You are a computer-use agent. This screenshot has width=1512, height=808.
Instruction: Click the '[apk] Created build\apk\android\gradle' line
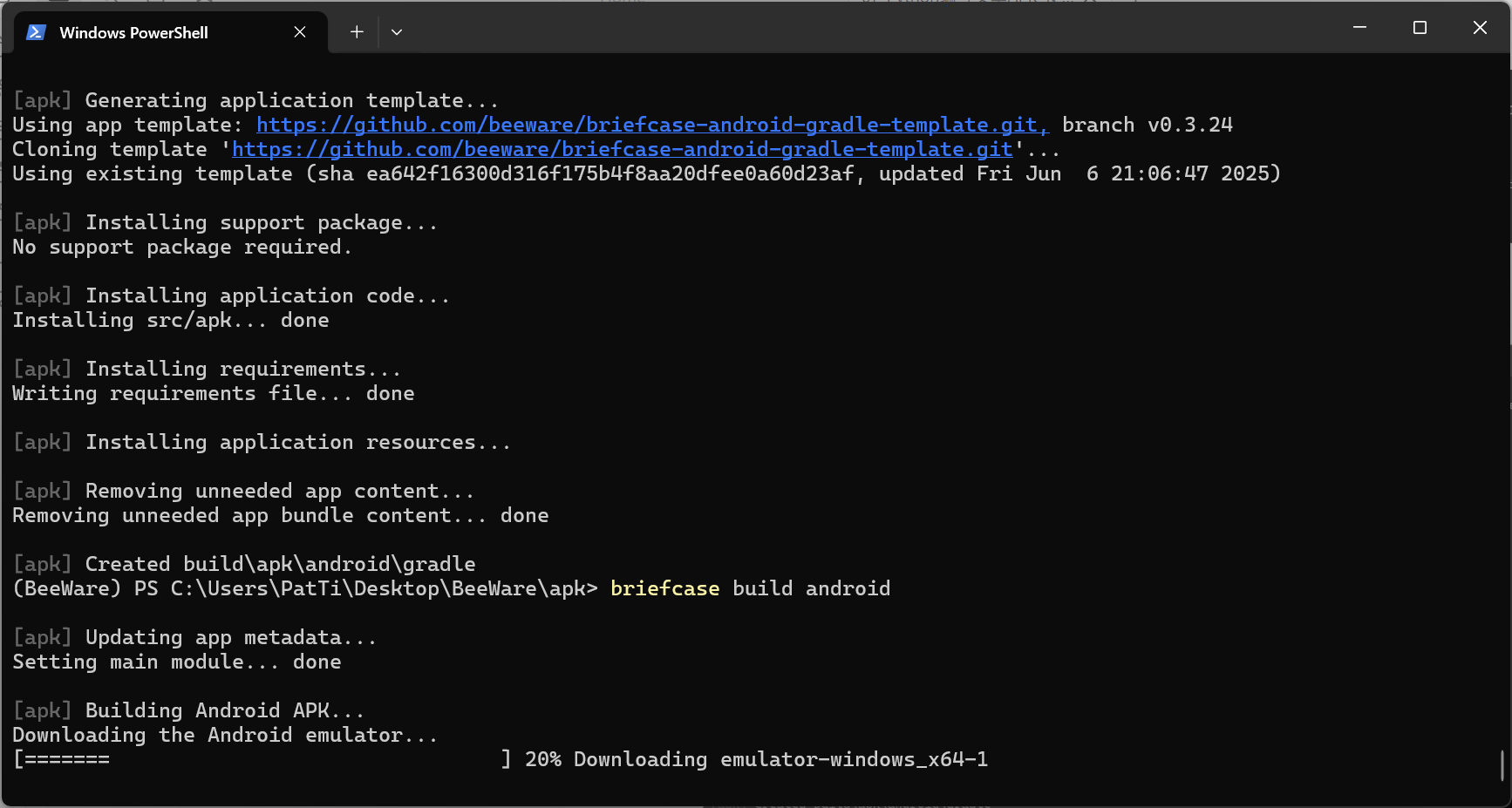(x=244, y=565)
